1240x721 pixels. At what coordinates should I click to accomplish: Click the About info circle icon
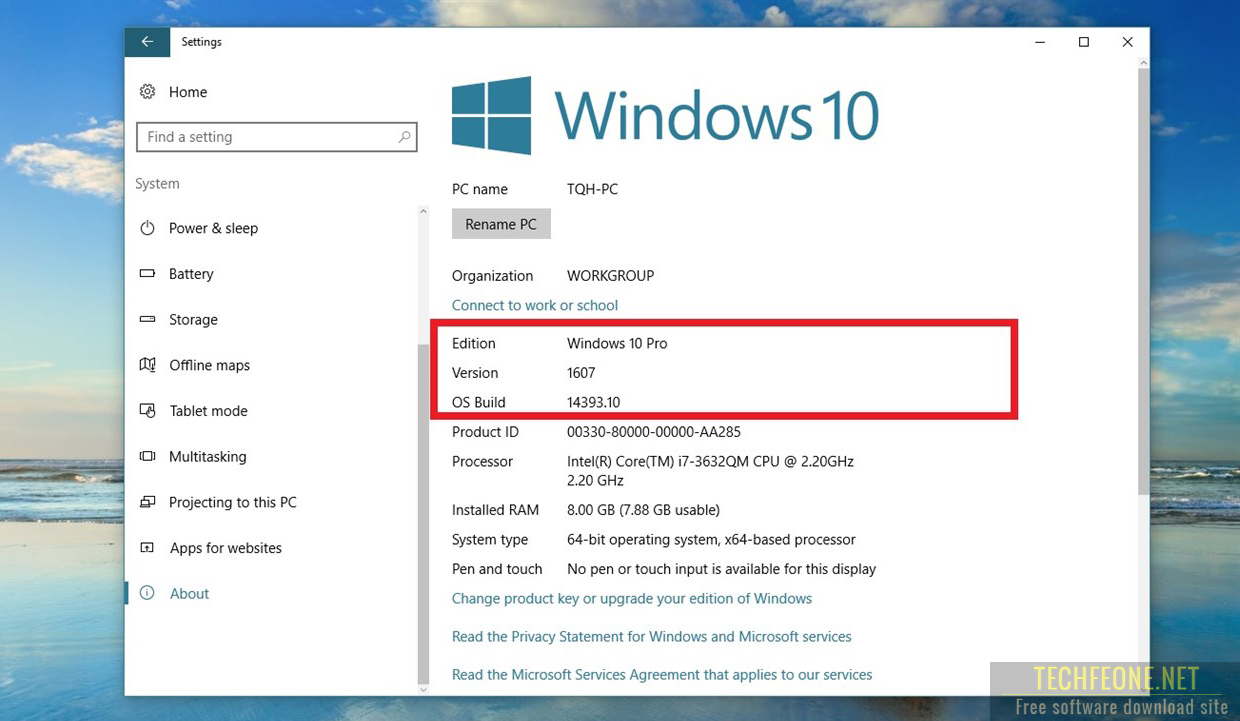click(146, 593)
